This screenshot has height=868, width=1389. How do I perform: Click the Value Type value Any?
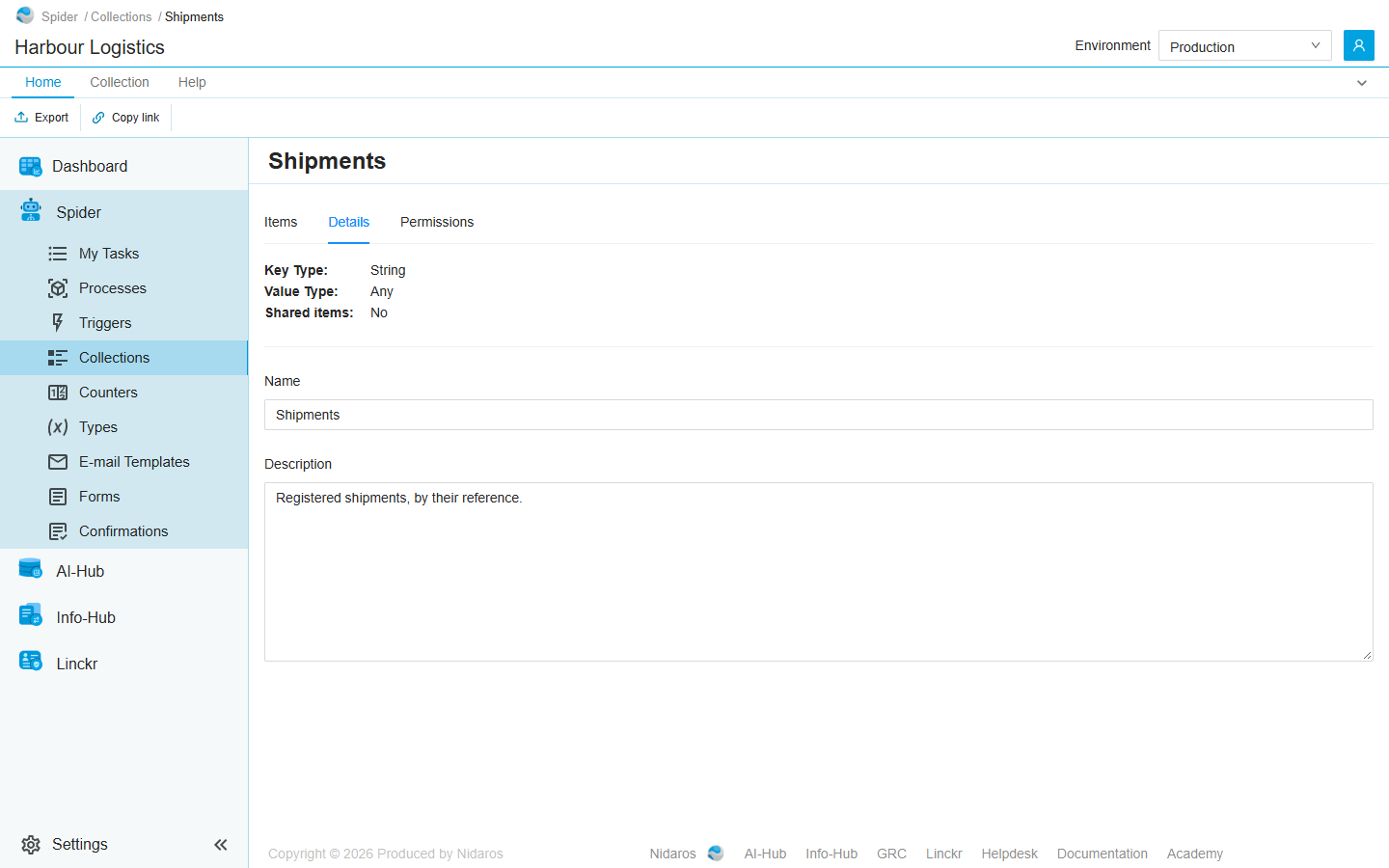pyautogui.click(x=382, y=291)
